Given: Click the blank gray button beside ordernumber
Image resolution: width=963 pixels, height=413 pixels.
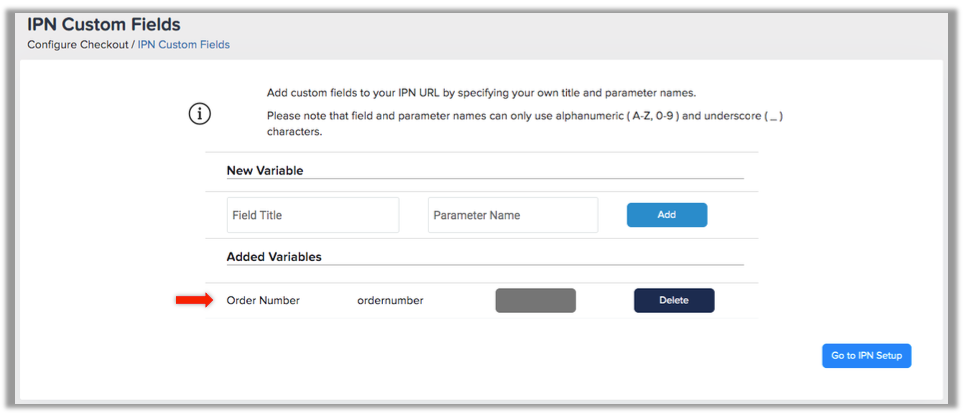Looking at the screenshot, I should 536,301.
